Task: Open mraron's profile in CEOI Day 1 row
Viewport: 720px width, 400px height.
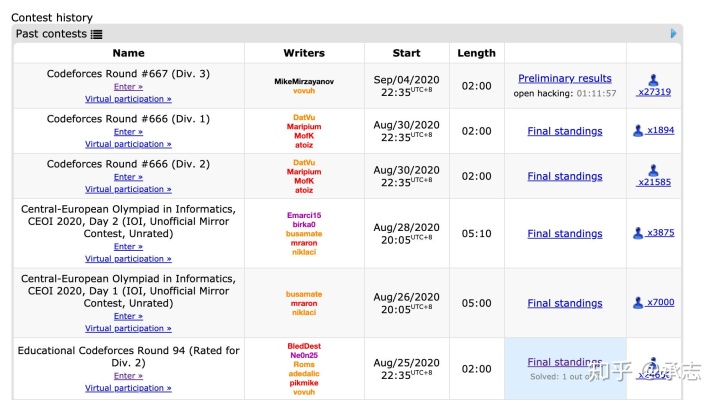Action: [x=304, y=304]
